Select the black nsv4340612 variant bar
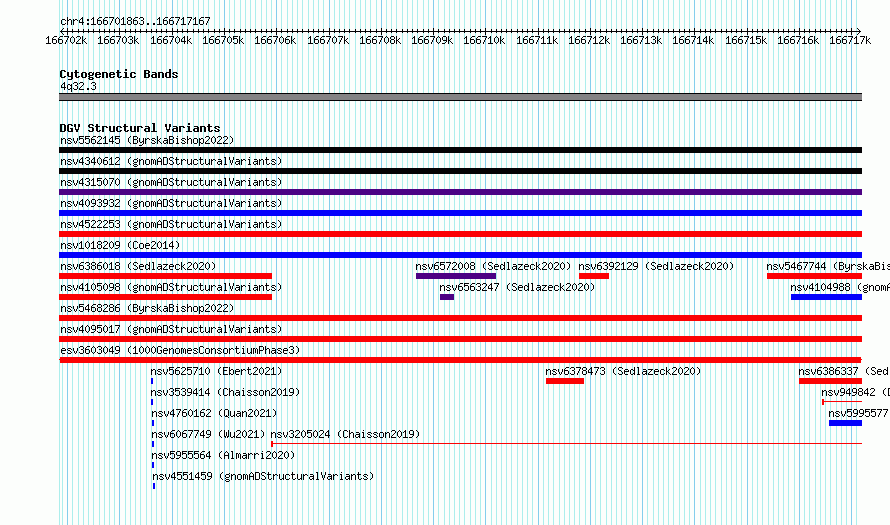The width and height of the screenshot is (890, 525). click(460, 171)
